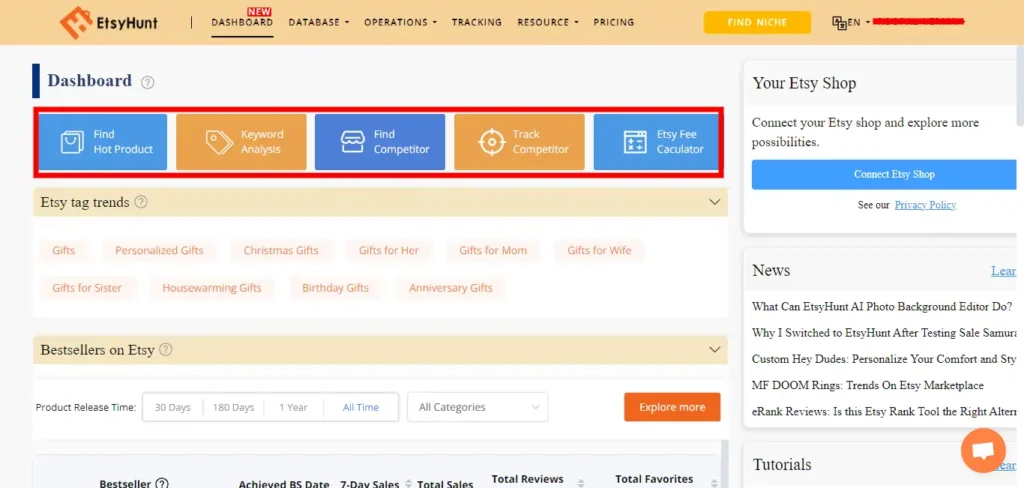Collapse the Etsy tag trends section
Screen dimensions: 1024x488
714,202
